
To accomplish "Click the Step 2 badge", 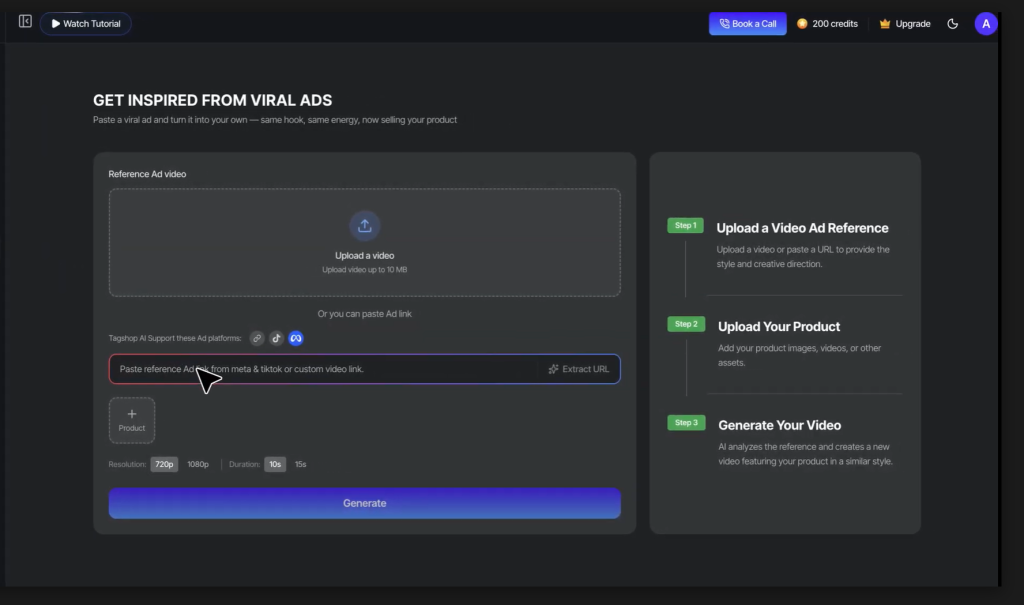I will tap(686, 324).
